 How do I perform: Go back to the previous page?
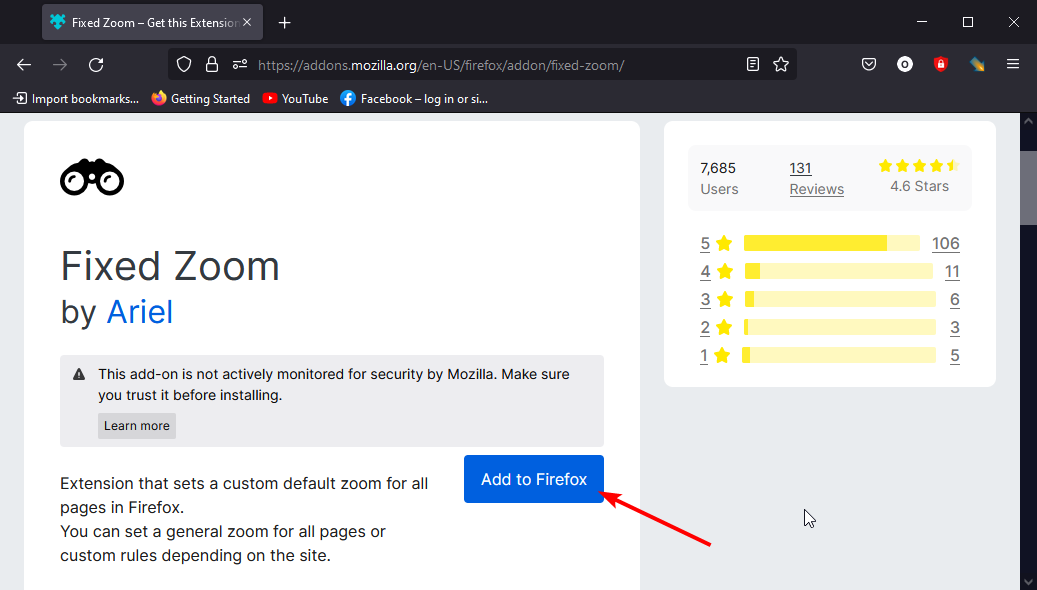pyautogui.click(x=24, y=65)
